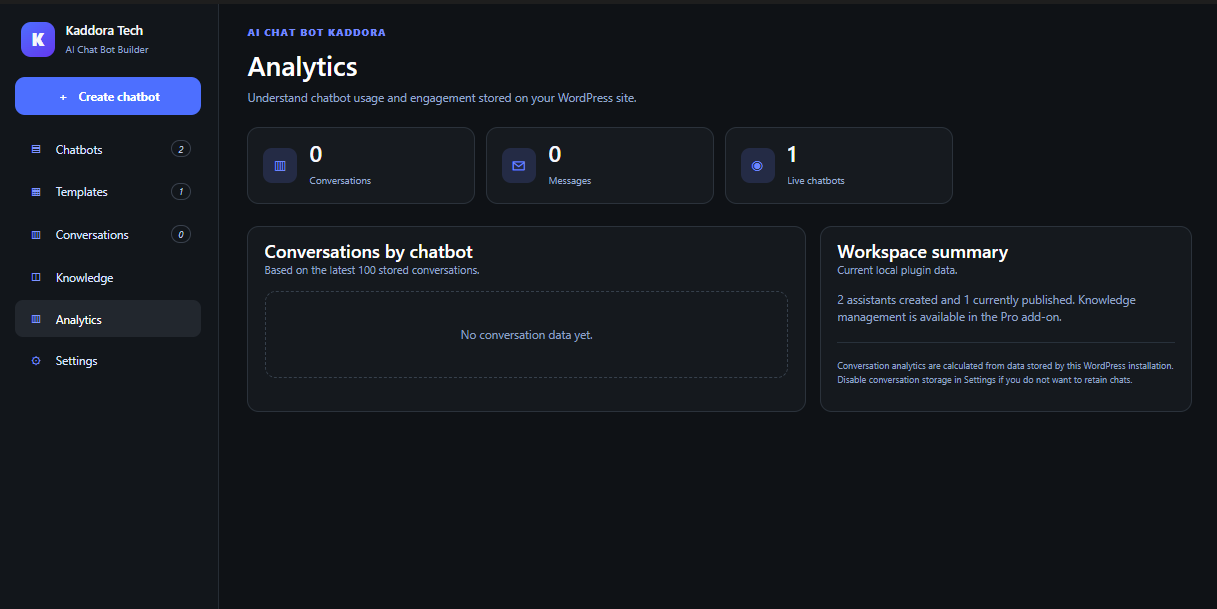Screen dimensions: 1217x609
Task: Click the Workspace summary heading
Action: point(922,252)
